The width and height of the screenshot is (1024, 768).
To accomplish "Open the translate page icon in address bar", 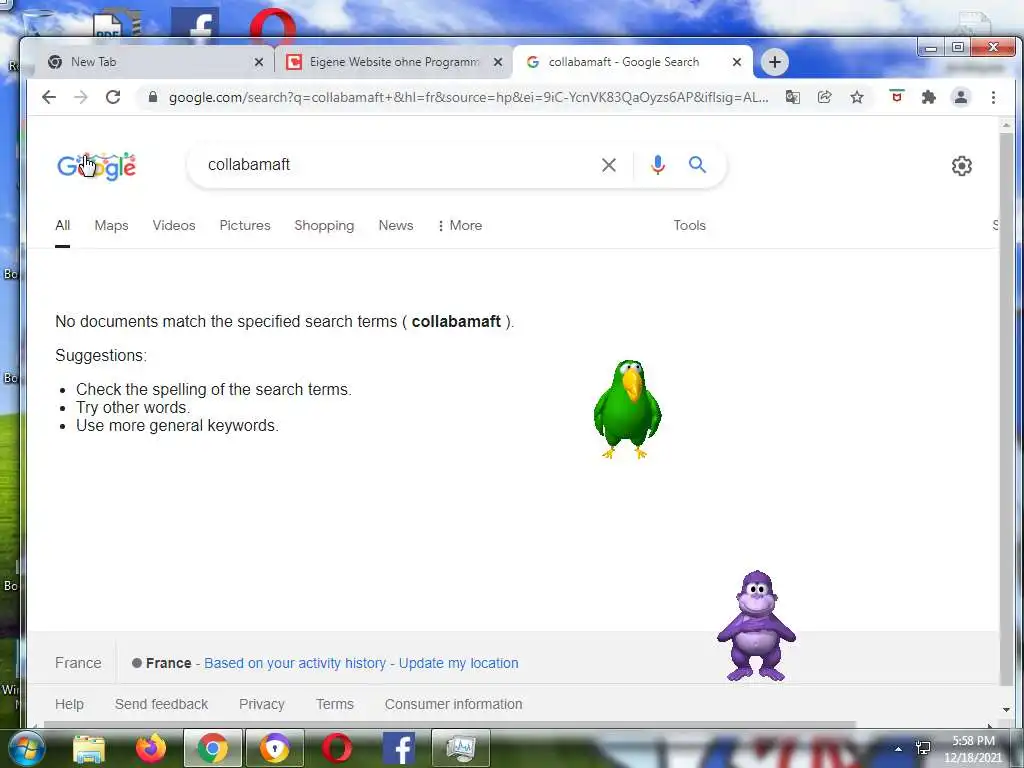I will (793, 97).
